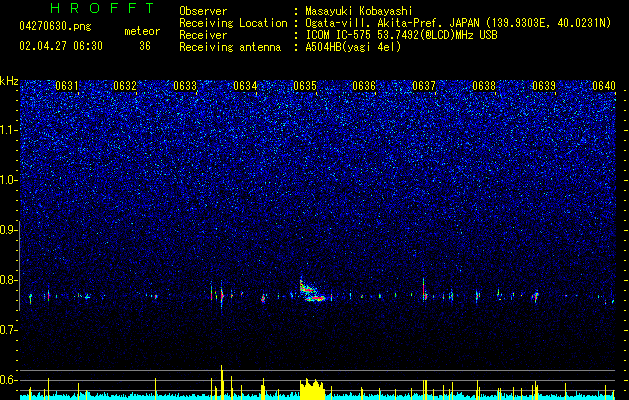Select the file name 04270630.png
629x400 pixels.
[55, 26]
